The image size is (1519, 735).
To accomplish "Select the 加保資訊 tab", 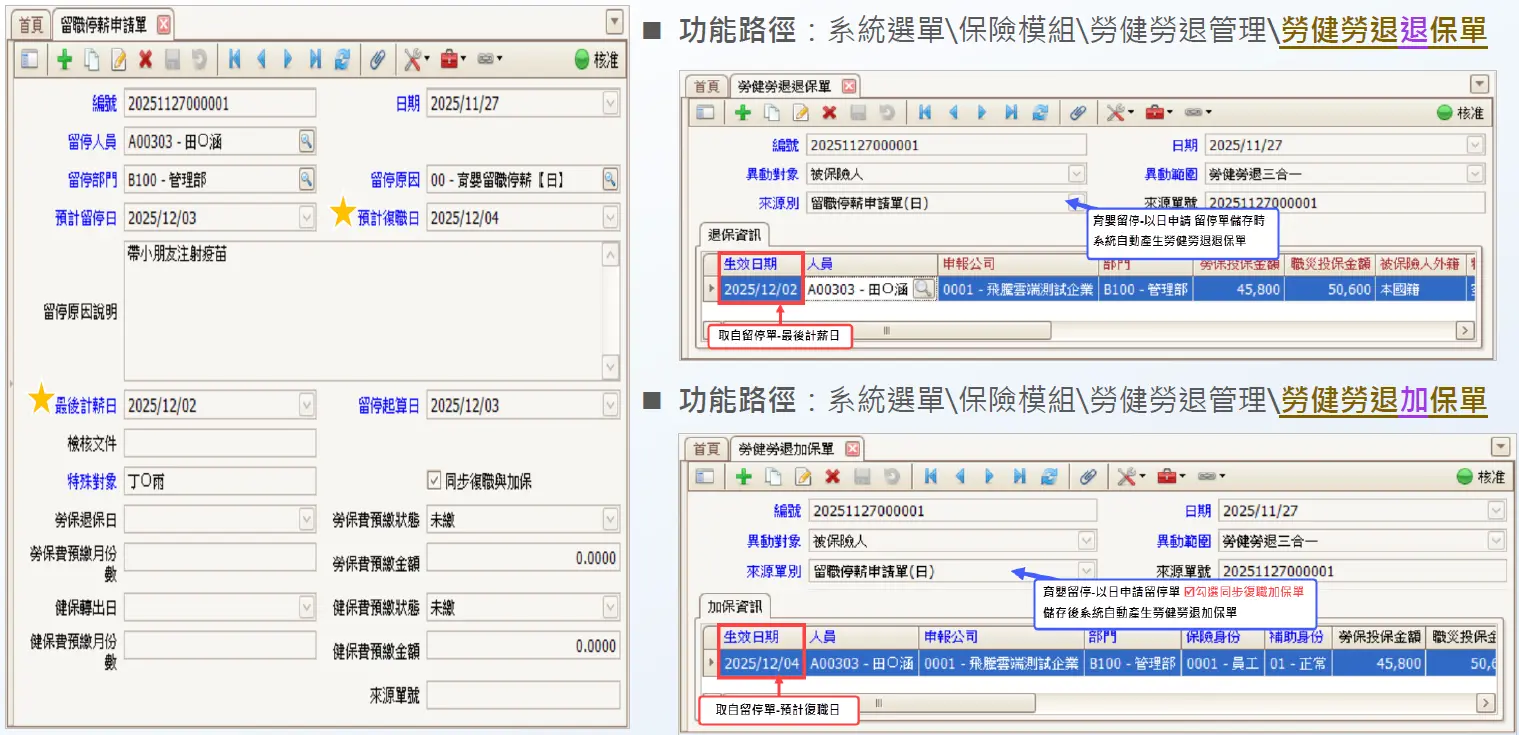I will point(735,606).
